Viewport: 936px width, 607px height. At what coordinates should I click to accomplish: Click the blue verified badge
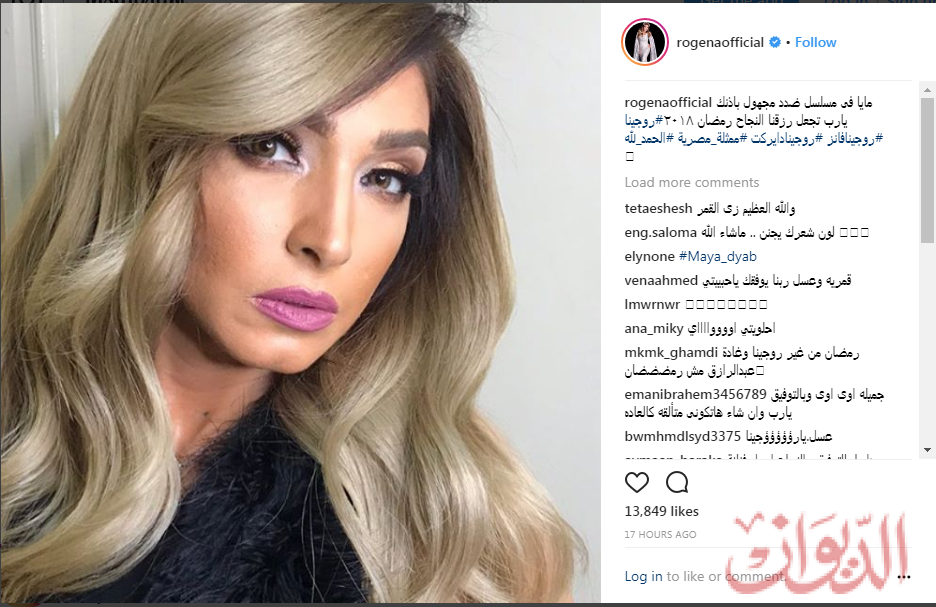pyautogui.click(x=775, y=42)
